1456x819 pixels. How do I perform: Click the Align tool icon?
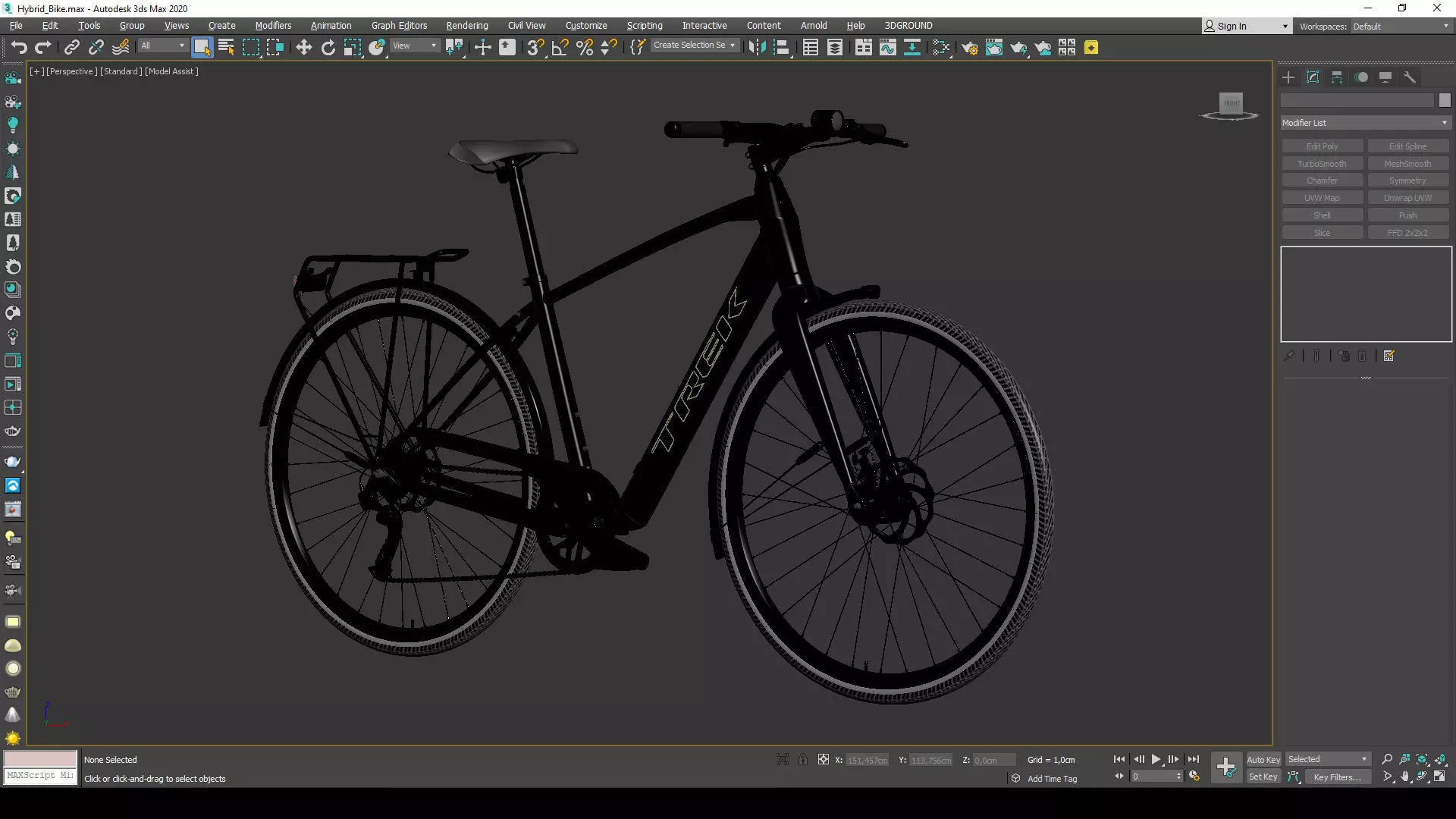[x=781, y=48]
